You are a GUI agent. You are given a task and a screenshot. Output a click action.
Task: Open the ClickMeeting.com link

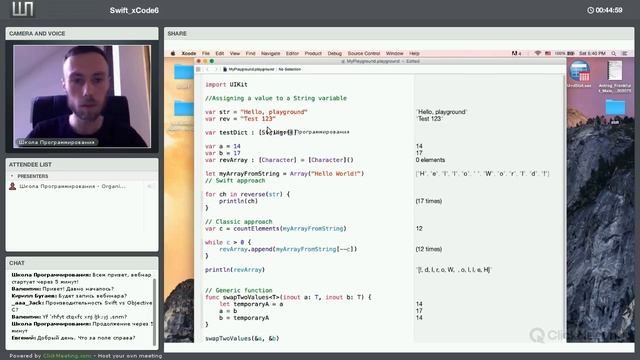pyautogui.click(x=67, y=356)
